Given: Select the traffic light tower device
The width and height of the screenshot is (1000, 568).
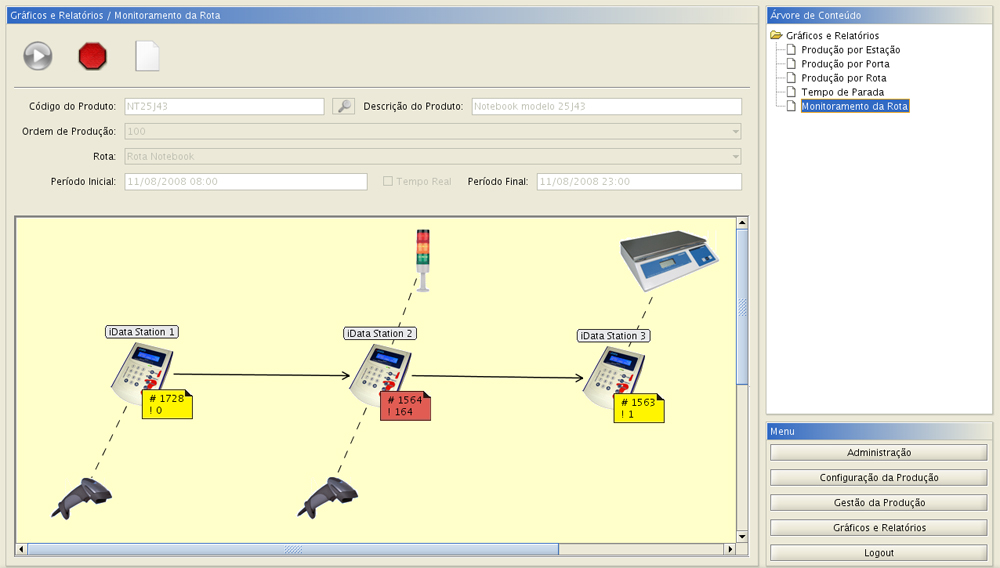Looking at the screenshot, I should pos(423,260).
